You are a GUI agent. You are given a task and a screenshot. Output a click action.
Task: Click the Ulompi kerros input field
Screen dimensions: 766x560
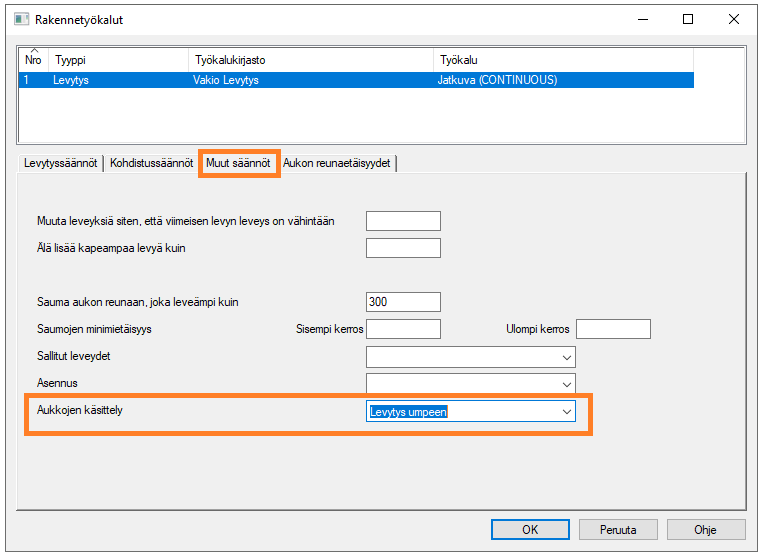point(613,329)
